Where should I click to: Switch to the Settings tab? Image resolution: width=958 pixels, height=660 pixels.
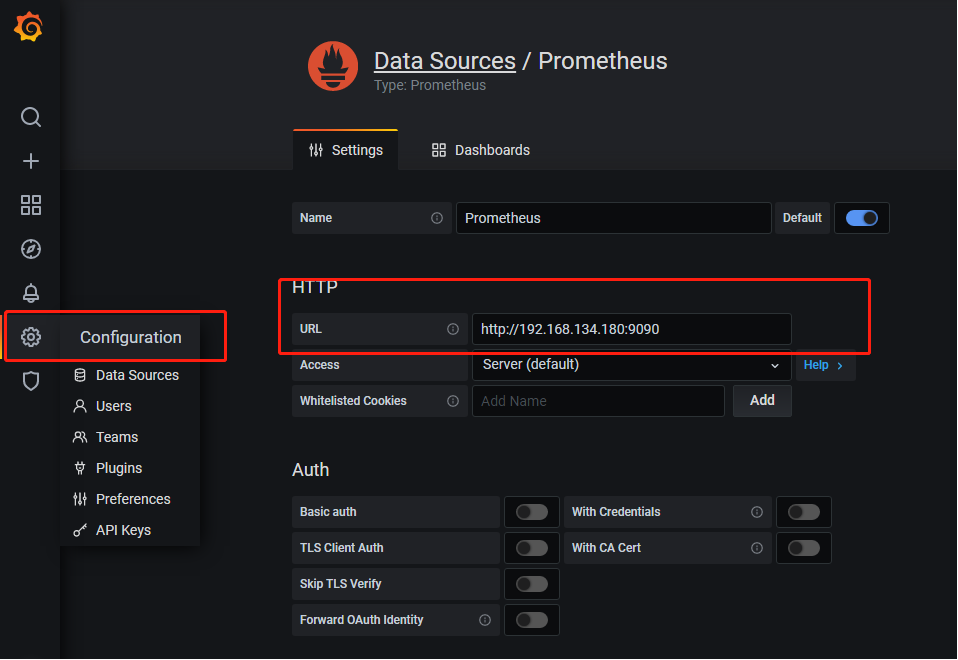pyautogui.click(x=346, y=150)
